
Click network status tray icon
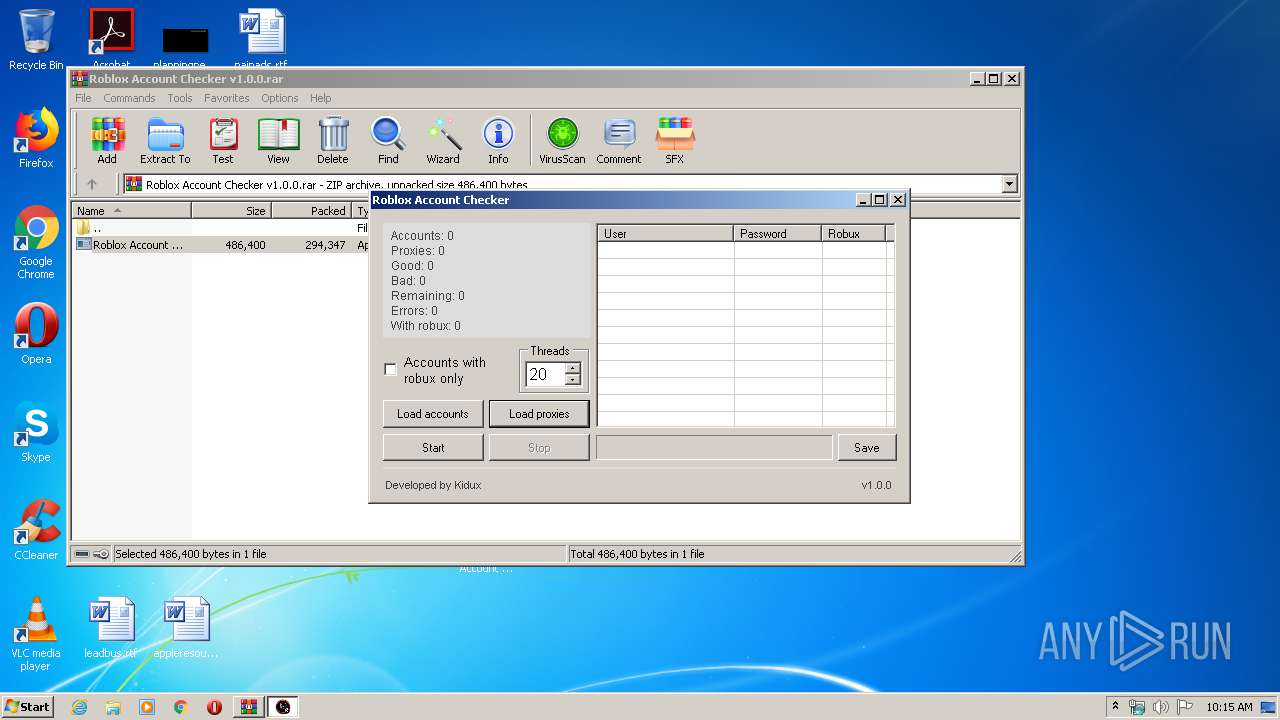1137,707
